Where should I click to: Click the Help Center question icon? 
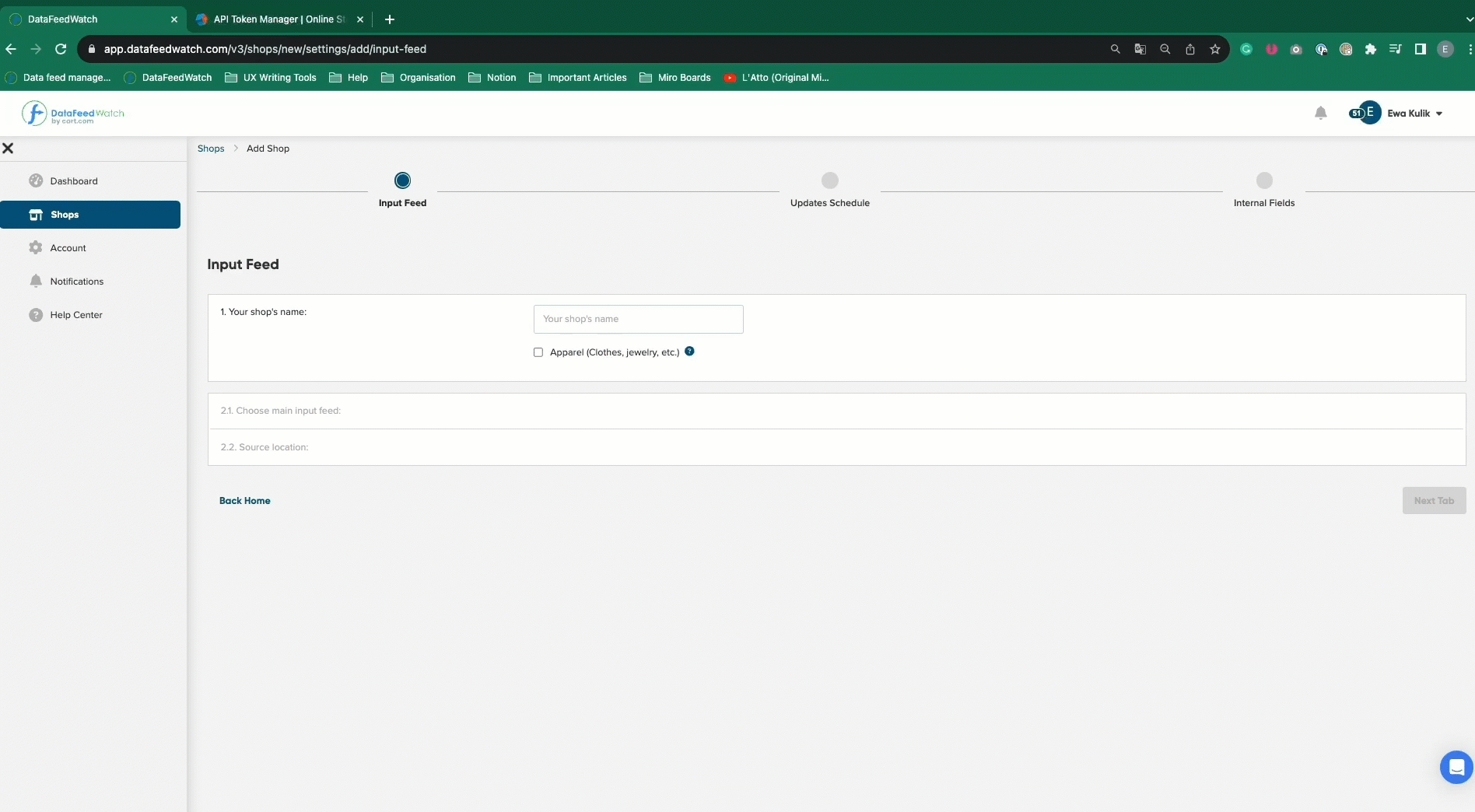click(36, 315)
